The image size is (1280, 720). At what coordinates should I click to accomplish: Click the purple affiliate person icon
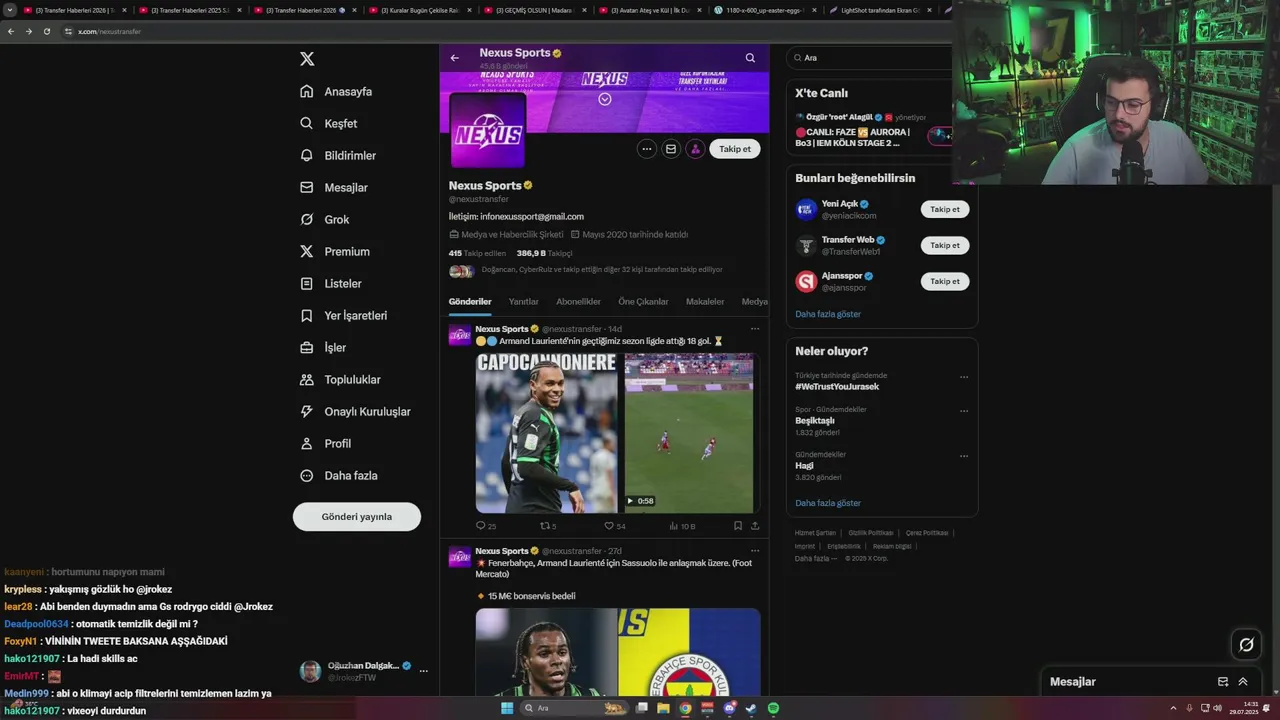click(695, 149)
